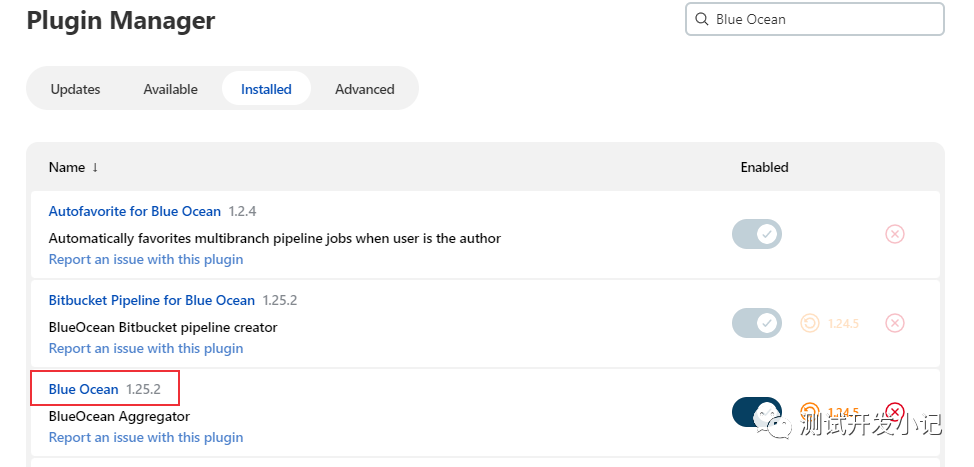Go to the Advanced tab
This screenshot has height=467, width=974.
[x=364, y=89]
